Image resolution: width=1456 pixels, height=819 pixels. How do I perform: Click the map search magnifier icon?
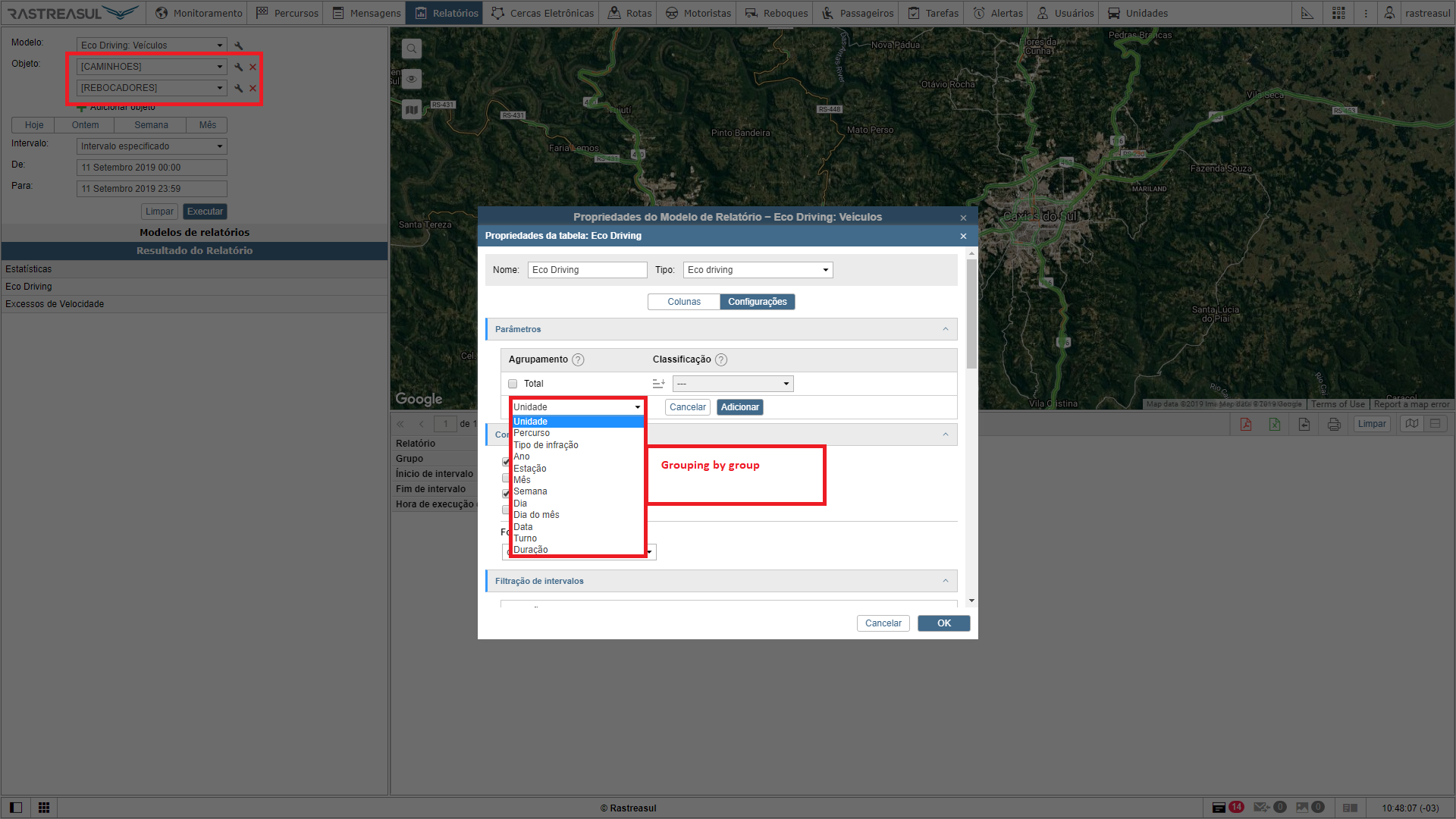(412, 49)
